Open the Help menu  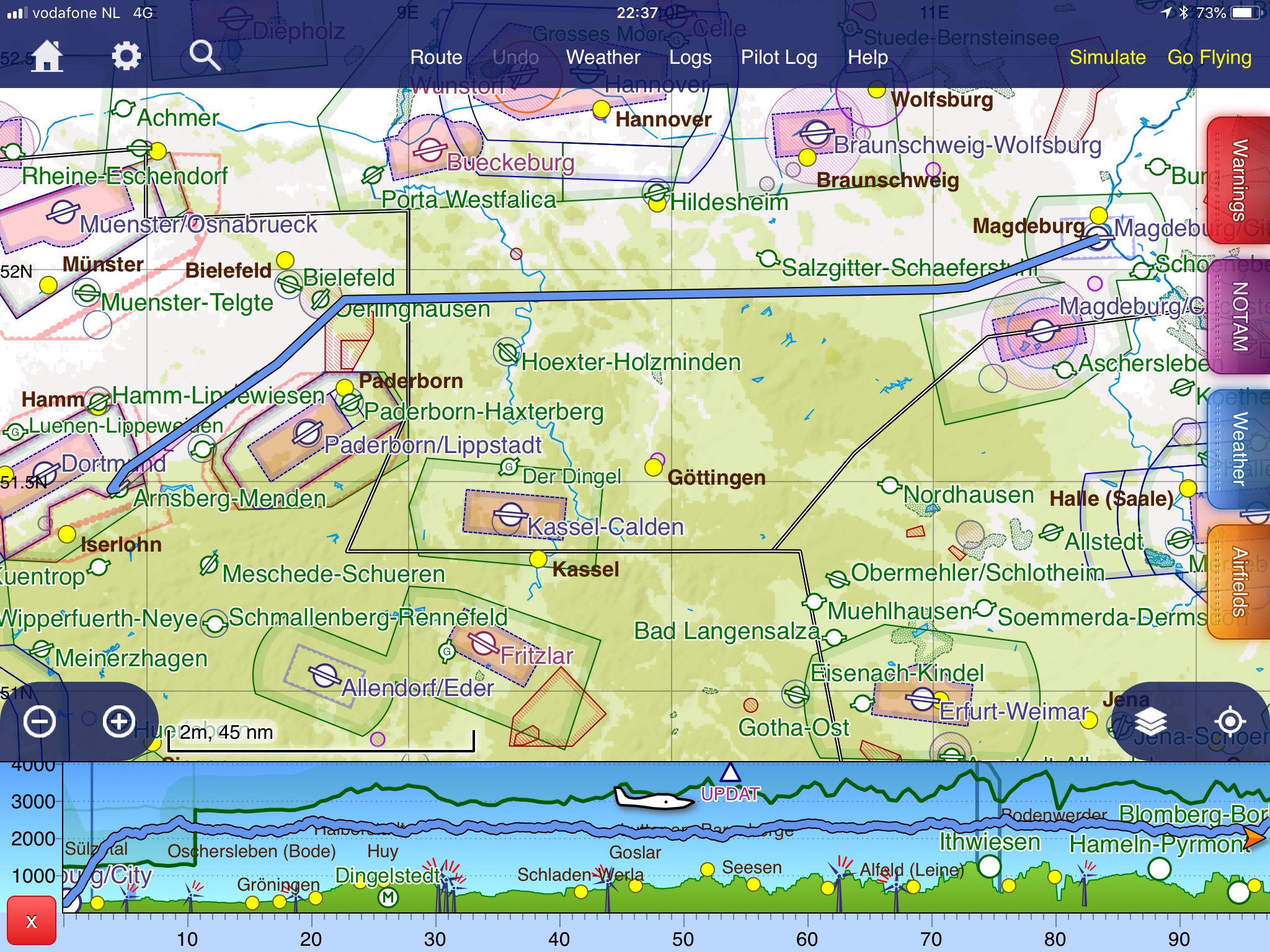coord(868,58)
